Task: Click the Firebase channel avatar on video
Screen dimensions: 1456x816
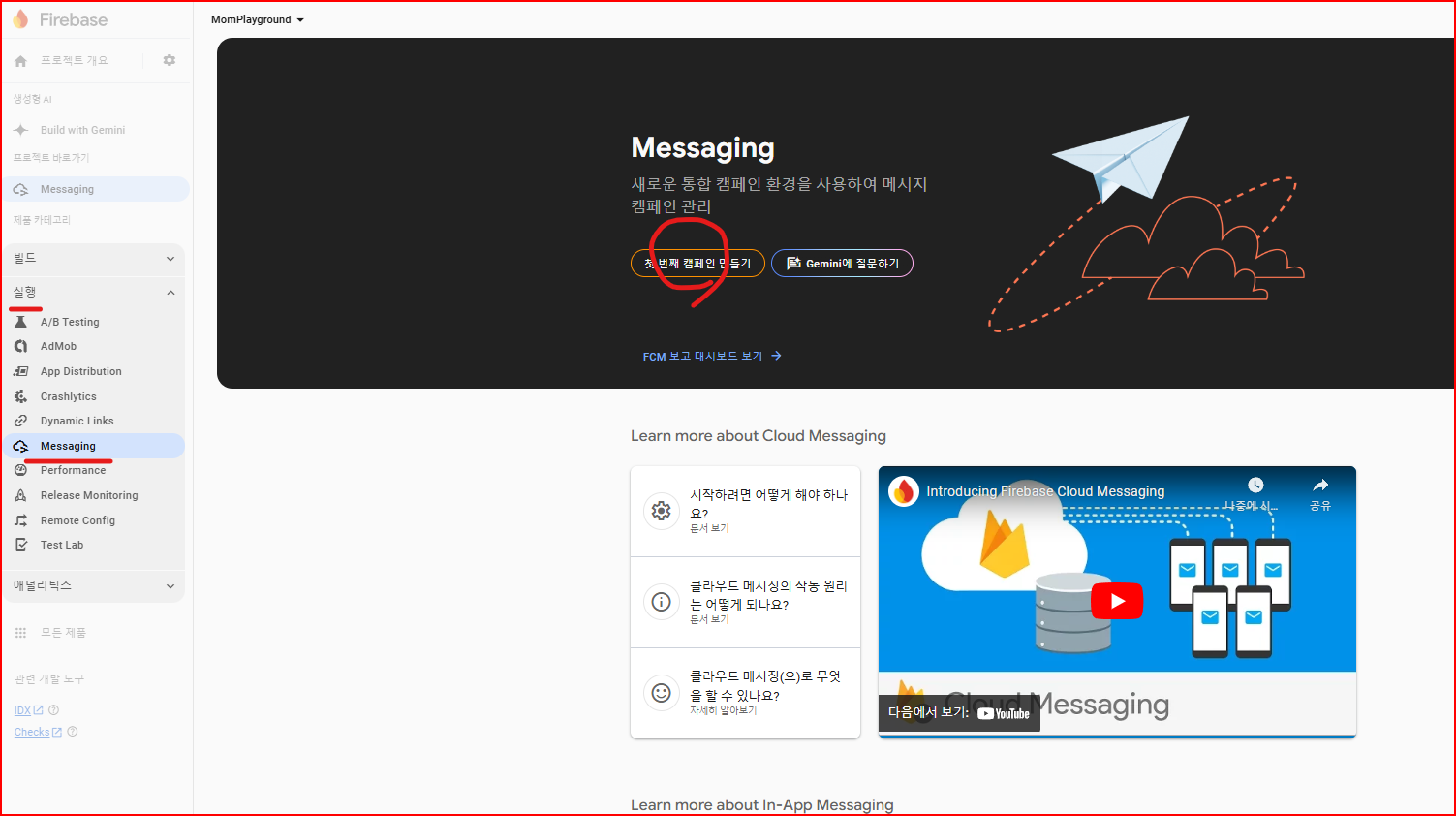Action: pos(904,491)
